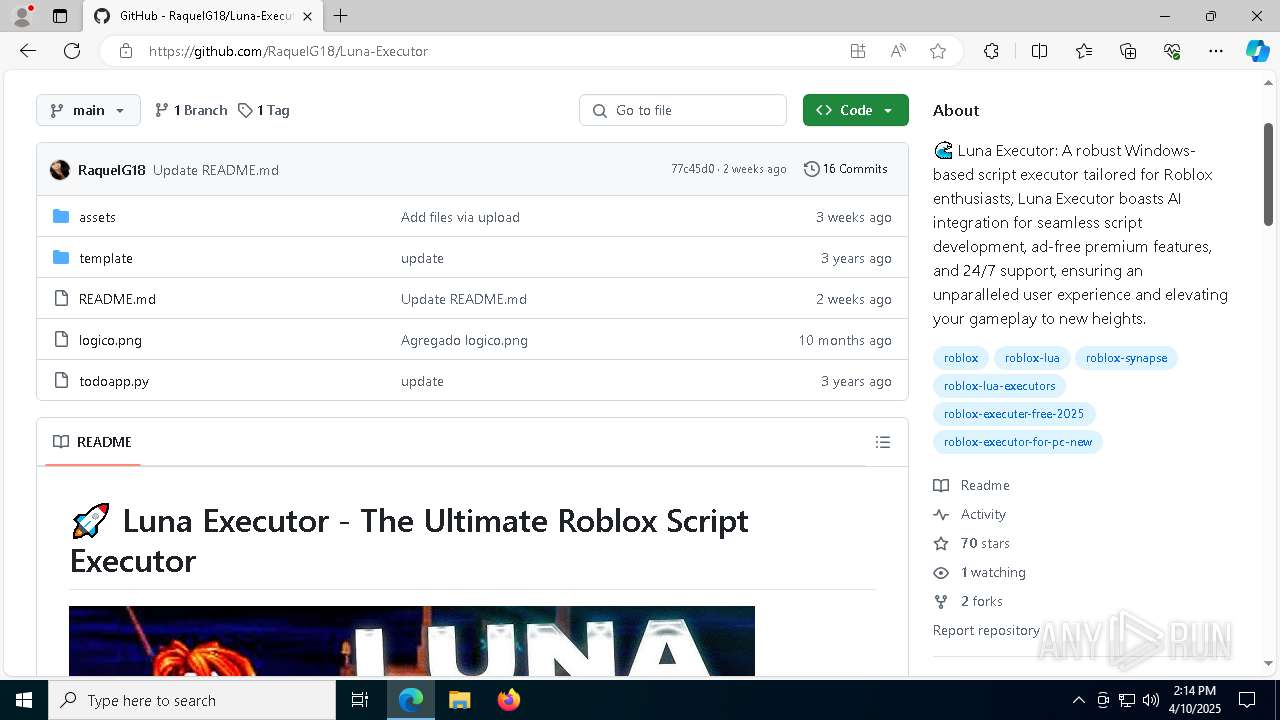Click the taskbar search box
This screenshot has height=720, width=1280.
192,700
